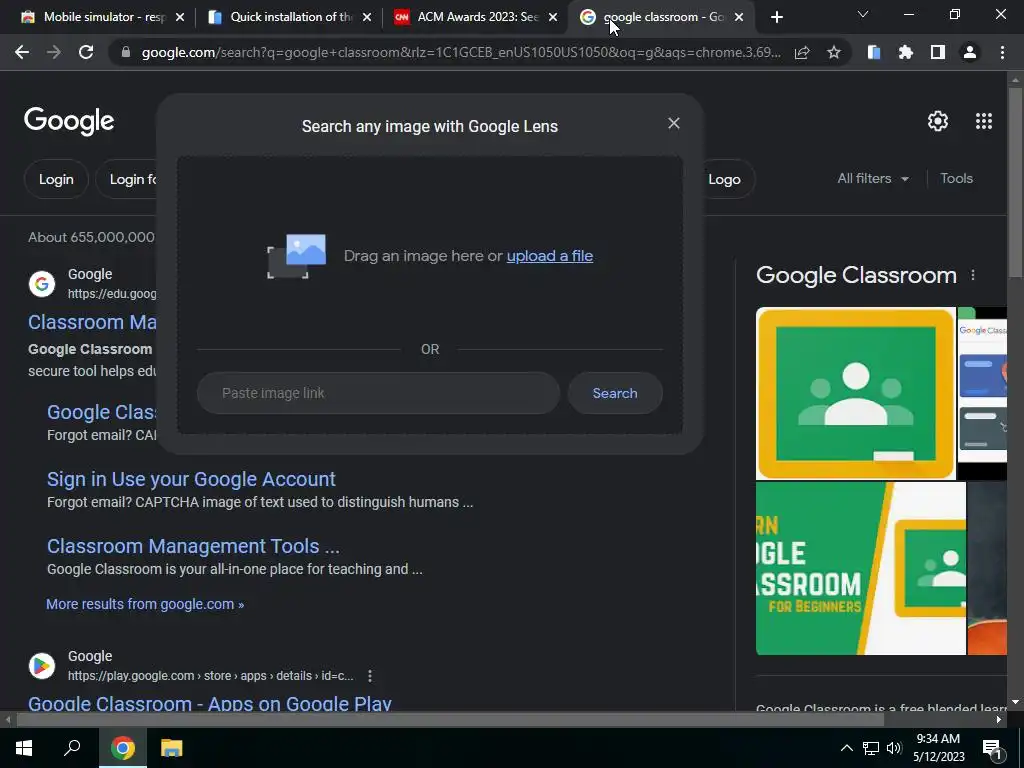Open Sign in Use your Google Account link
This screenshot has height=768, width=1024.
(x=191, y=479)
